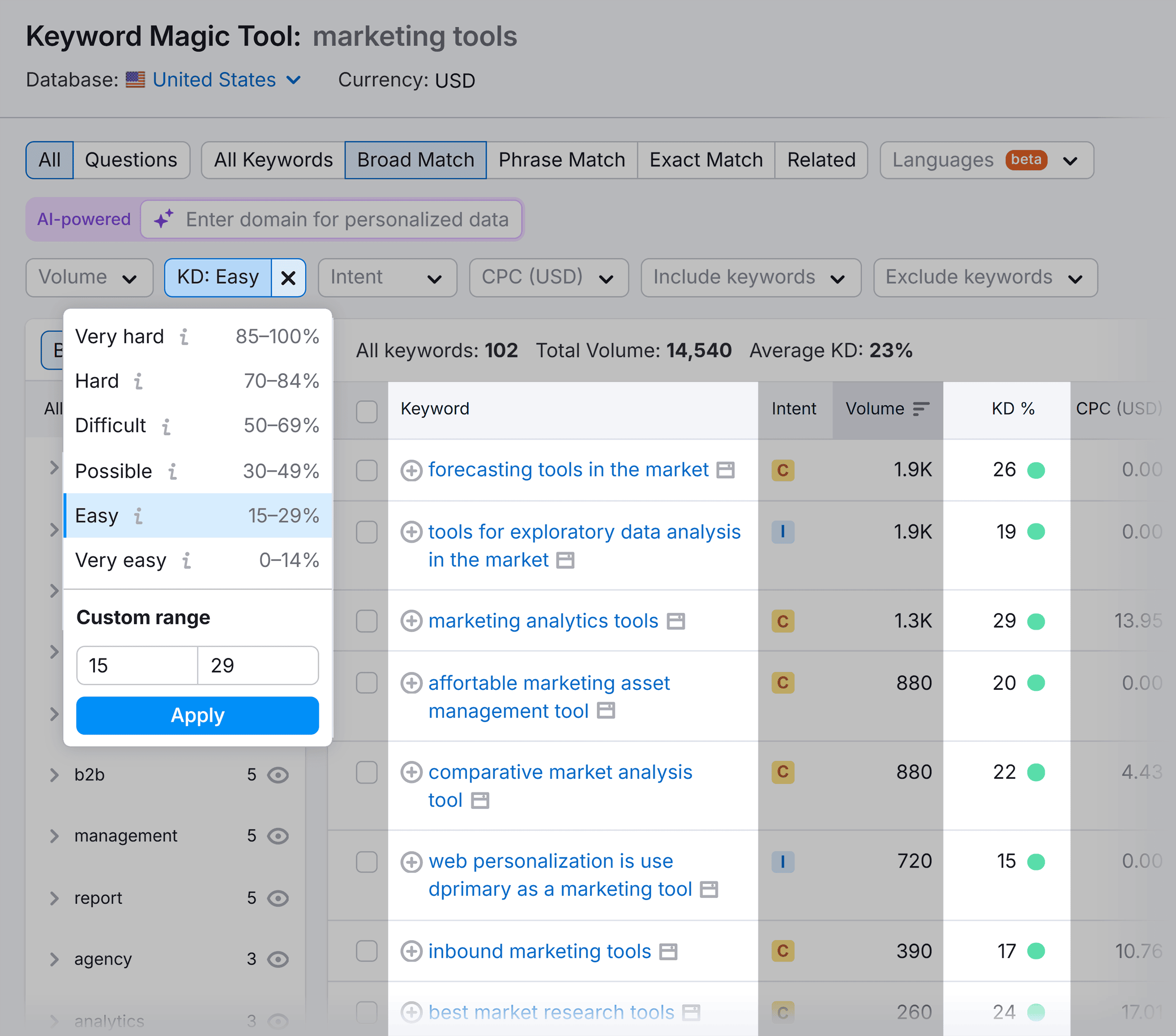Check the checkbox for forecasting tools keyword
Screen dimensions: 1176x1036
click(x=366, y=470)
